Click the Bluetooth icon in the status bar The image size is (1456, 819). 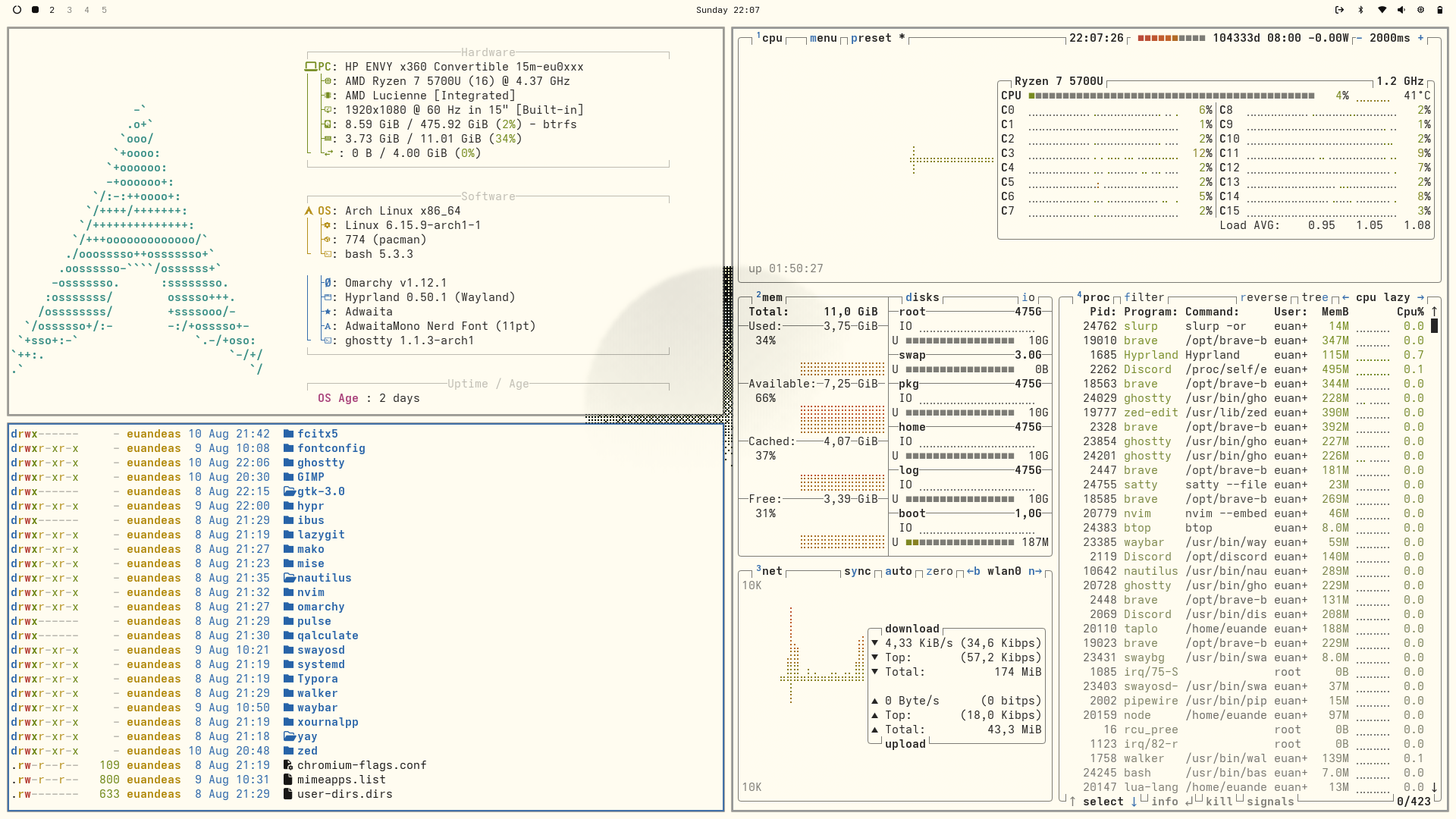tap(1360, 10)
